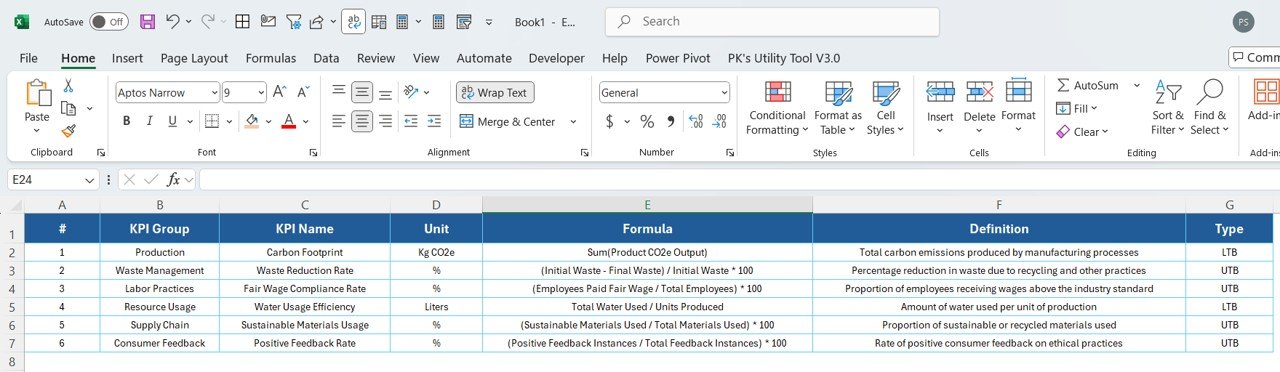The height and width of the screenshot is (372, 1280).
Task: Expand Conditional Formatting menu
Action: tap(778, 108)
